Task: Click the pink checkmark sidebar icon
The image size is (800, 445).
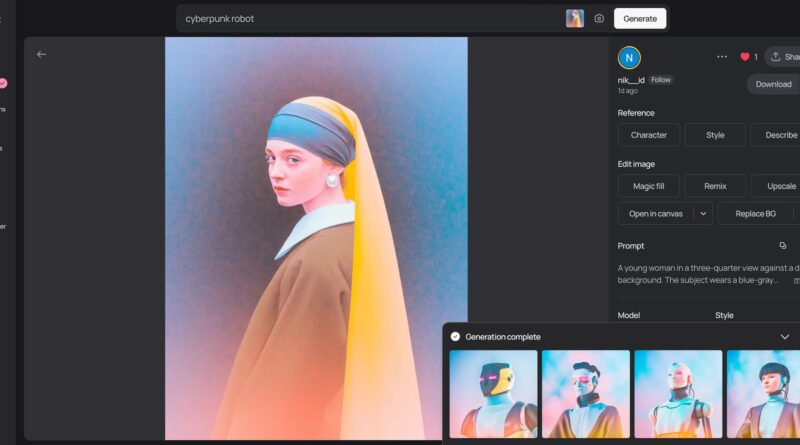Action: point(3,83)
